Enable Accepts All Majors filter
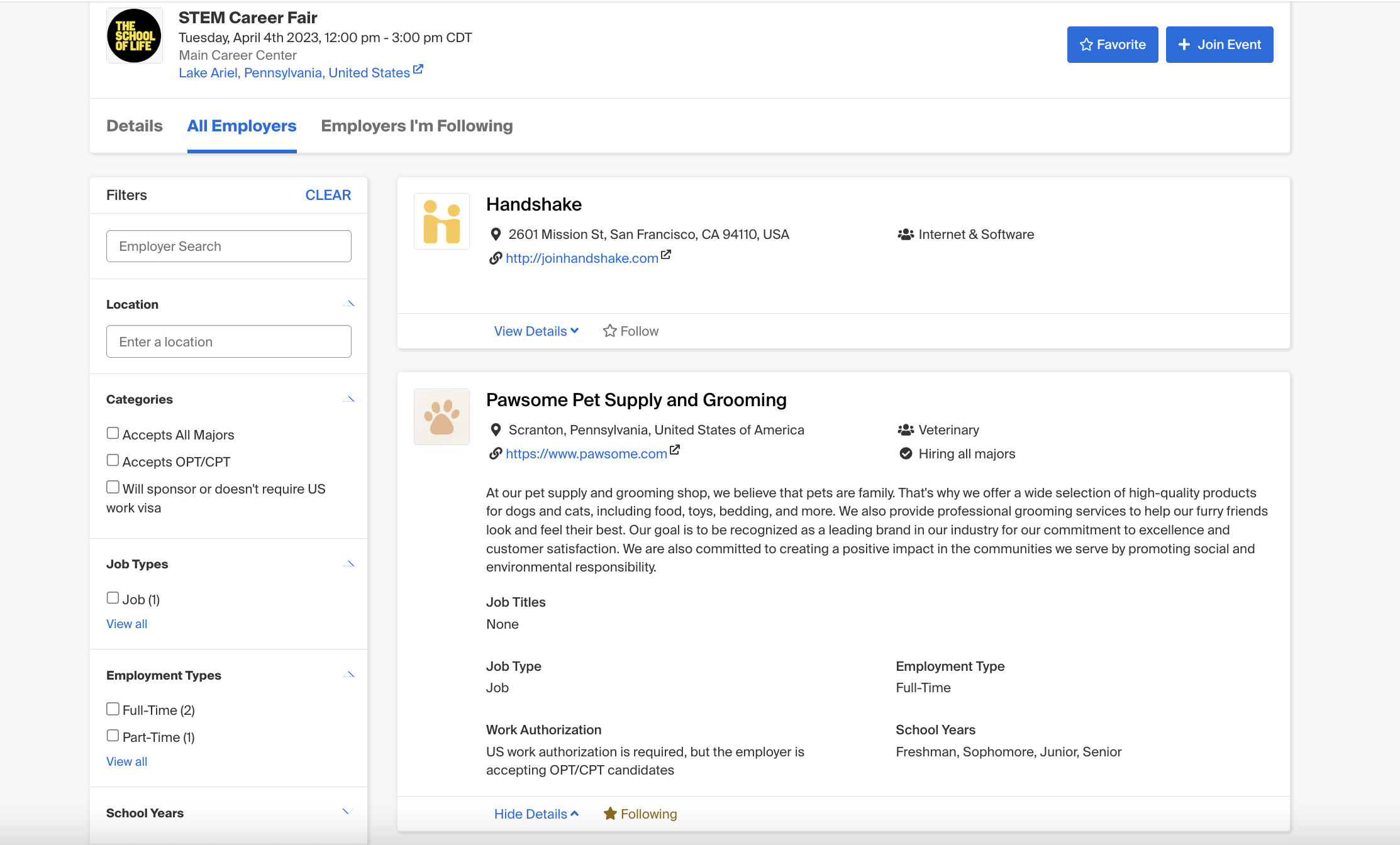The width and height of the screenshot is (1400, 845). point(113,433)
